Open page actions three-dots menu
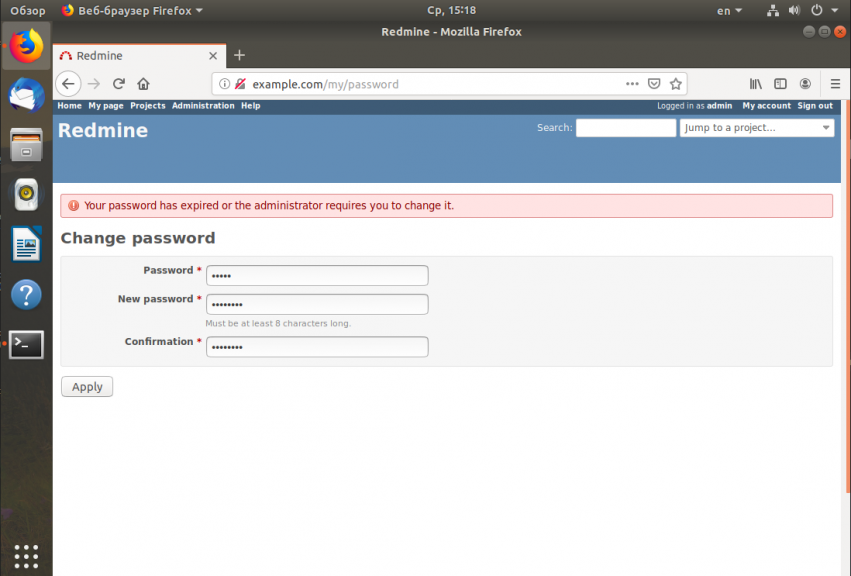The height and width of the screenshot is (576, 851). point(632,84)
